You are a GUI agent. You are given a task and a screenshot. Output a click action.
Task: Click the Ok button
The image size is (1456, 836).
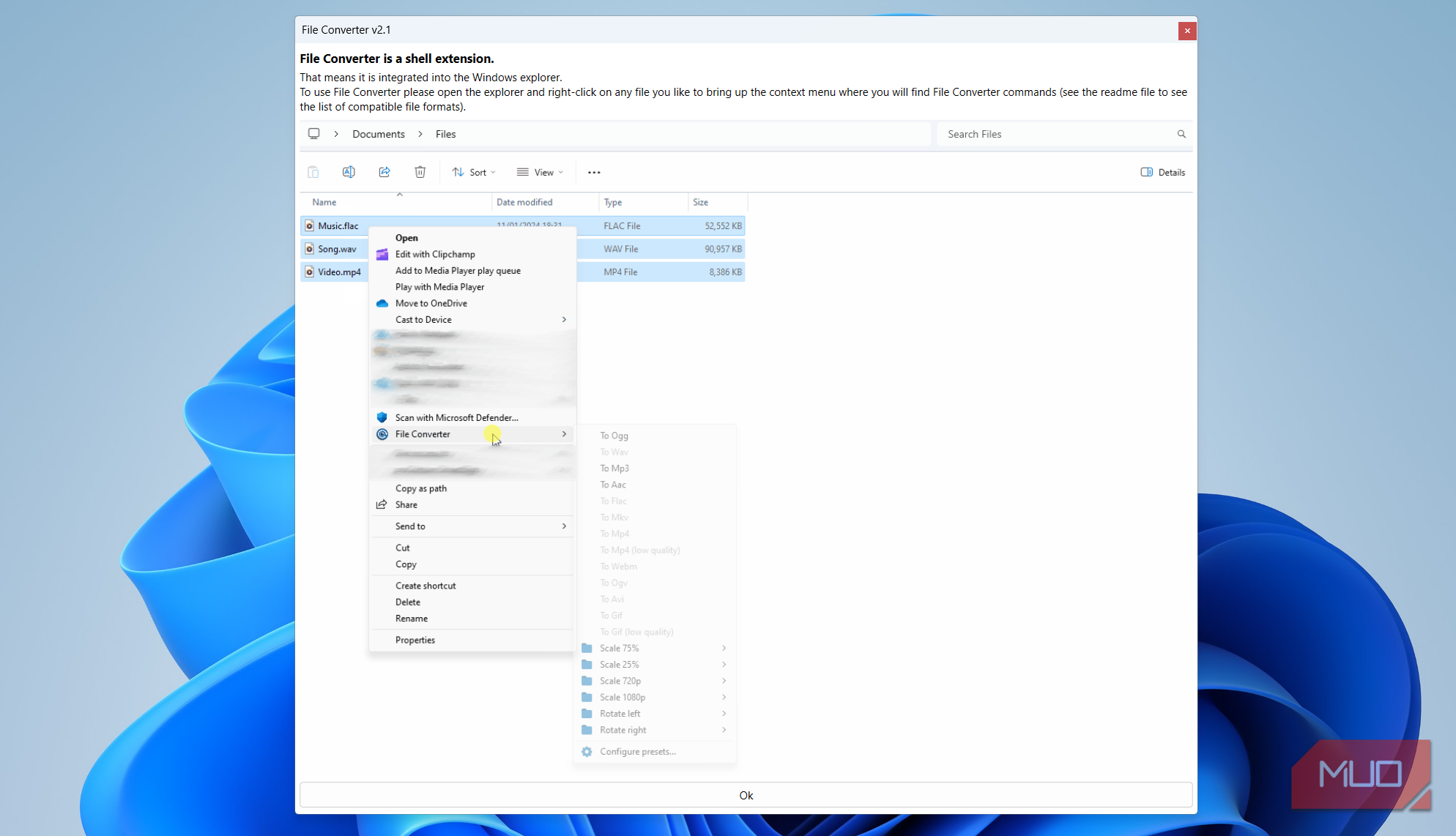[x=746, y=795]
